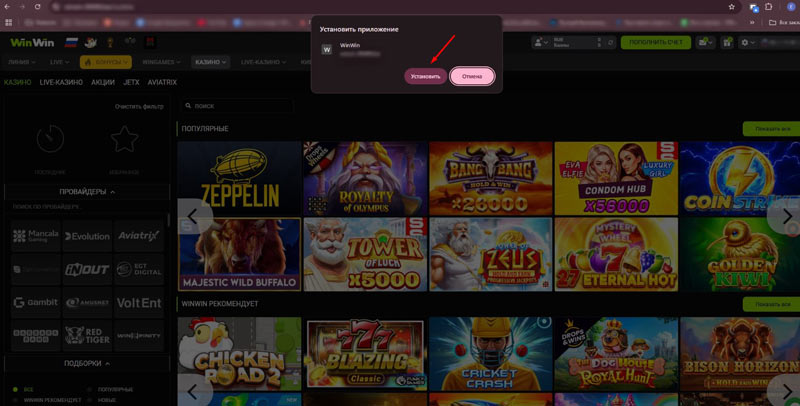
Task: Collapse the Подборки section
Action: click(x=87, y=363)
